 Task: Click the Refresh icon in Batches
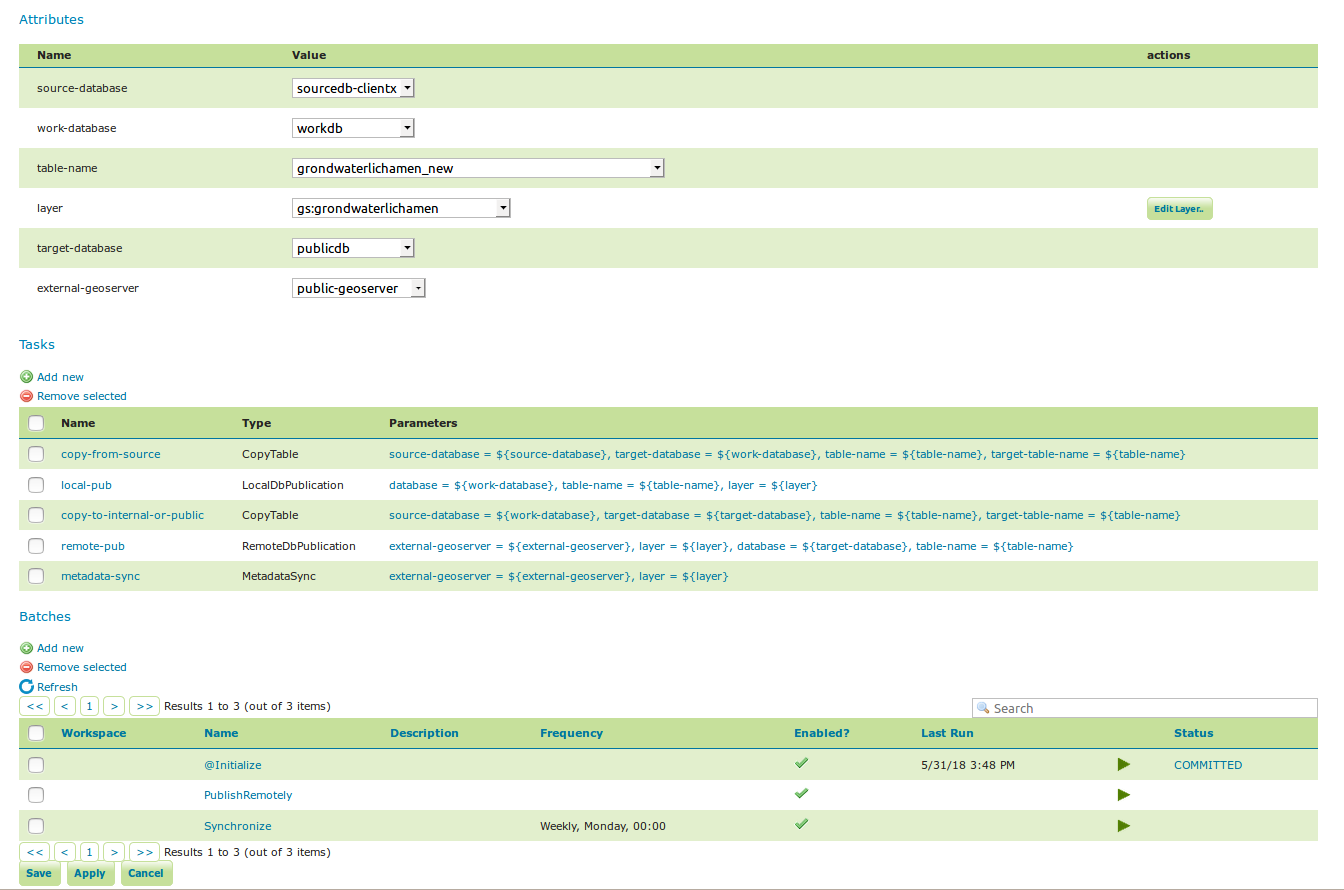[26, 687]
